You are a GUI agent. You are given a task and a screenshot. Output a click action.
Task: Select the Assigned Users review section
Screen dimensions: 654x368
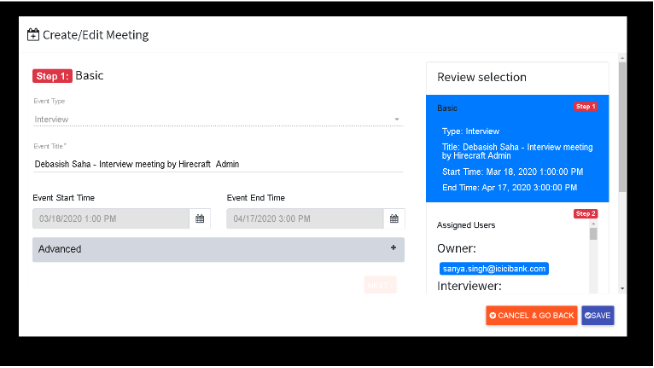click(x=466, y=225)
